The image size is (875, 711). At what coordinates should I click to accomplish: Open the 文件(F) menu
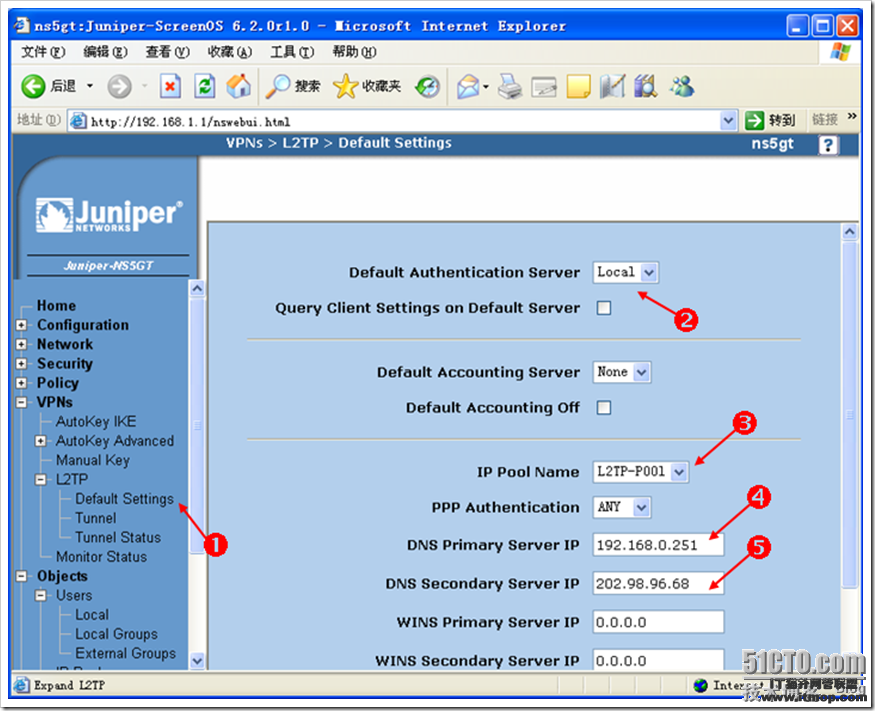tap(43, 52)
